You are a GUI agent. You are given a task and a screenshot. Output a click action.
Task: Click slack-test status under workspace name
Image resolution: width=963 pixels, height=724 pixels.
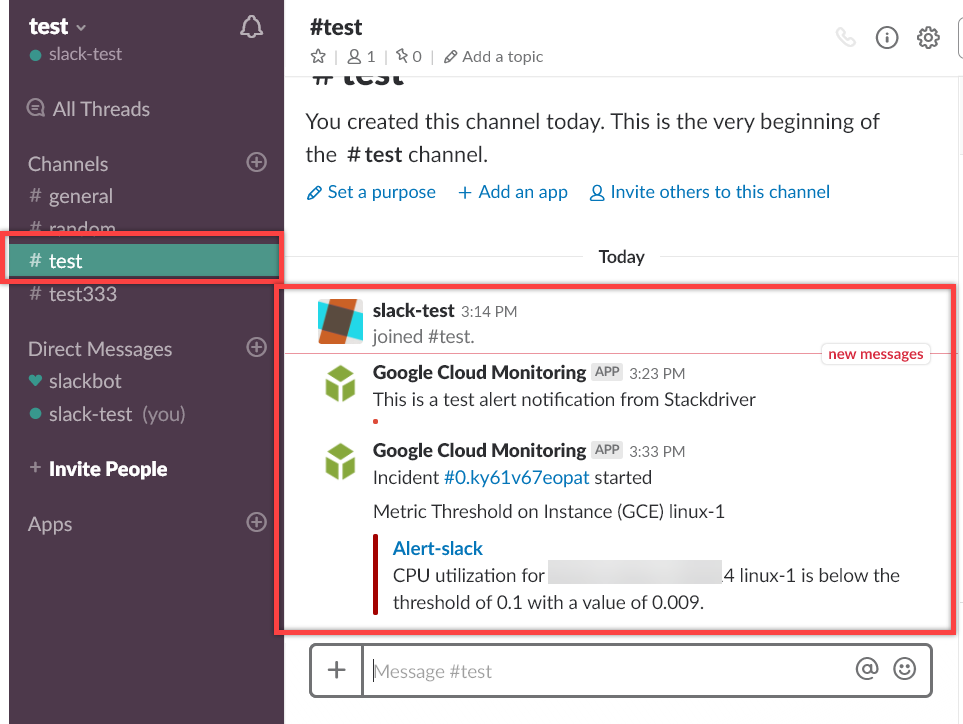pos(76,54)
